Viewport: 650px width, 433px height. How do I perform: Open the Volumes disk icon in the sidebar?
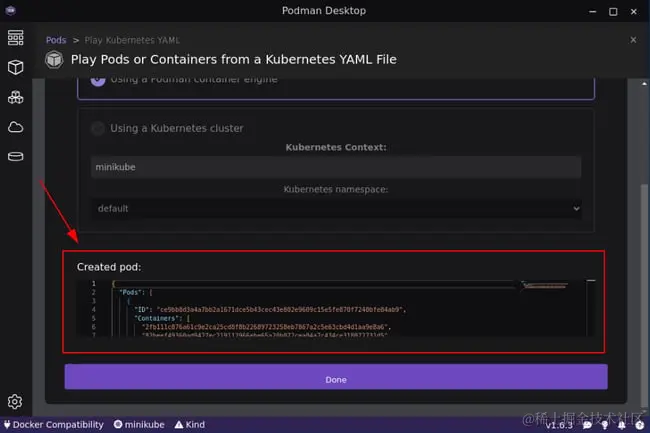click(x=15, y=156)
